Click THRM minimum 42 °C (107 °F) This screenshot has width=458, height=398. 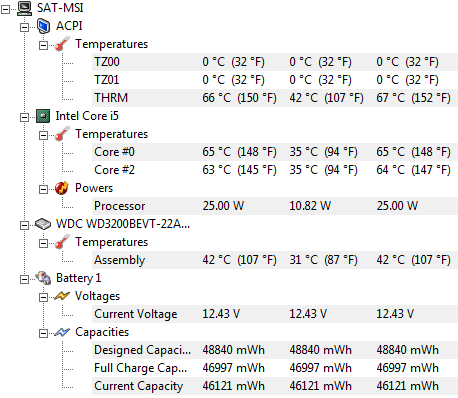(326, 98)
